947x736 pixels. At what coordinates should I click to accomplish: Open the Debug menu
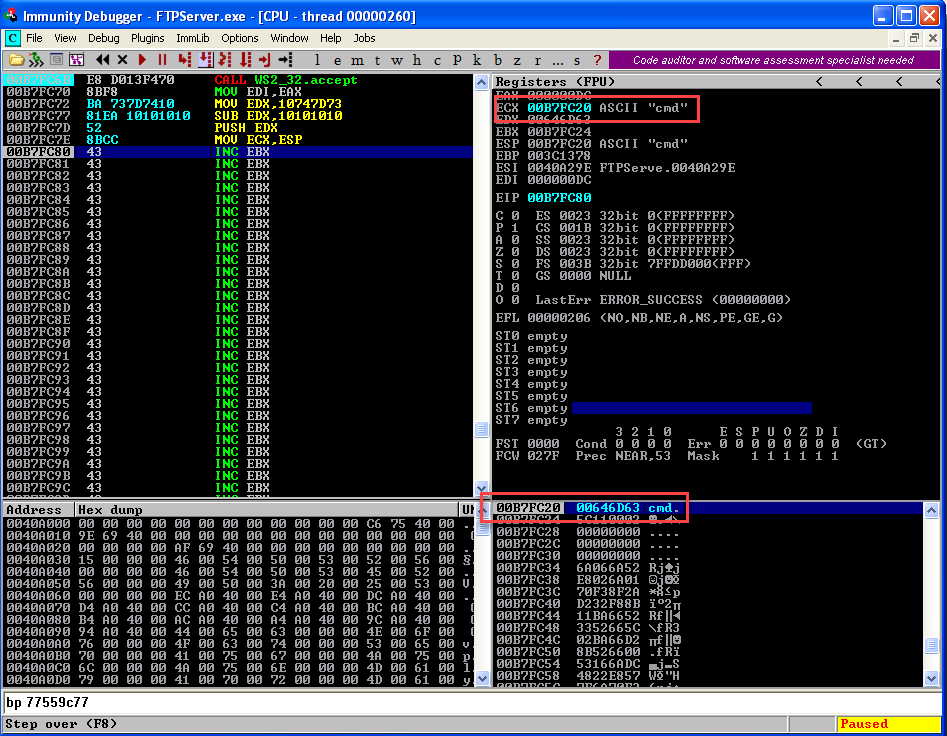click(x=104, y=38)
